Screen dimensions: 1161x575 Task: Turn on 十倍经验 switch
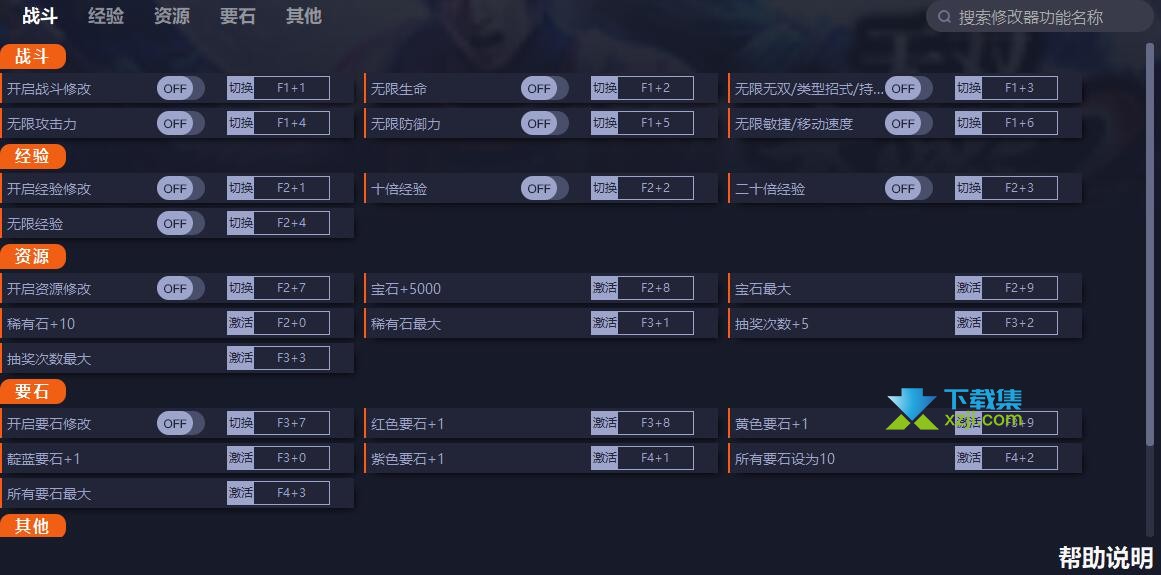[x=544, y=188]
